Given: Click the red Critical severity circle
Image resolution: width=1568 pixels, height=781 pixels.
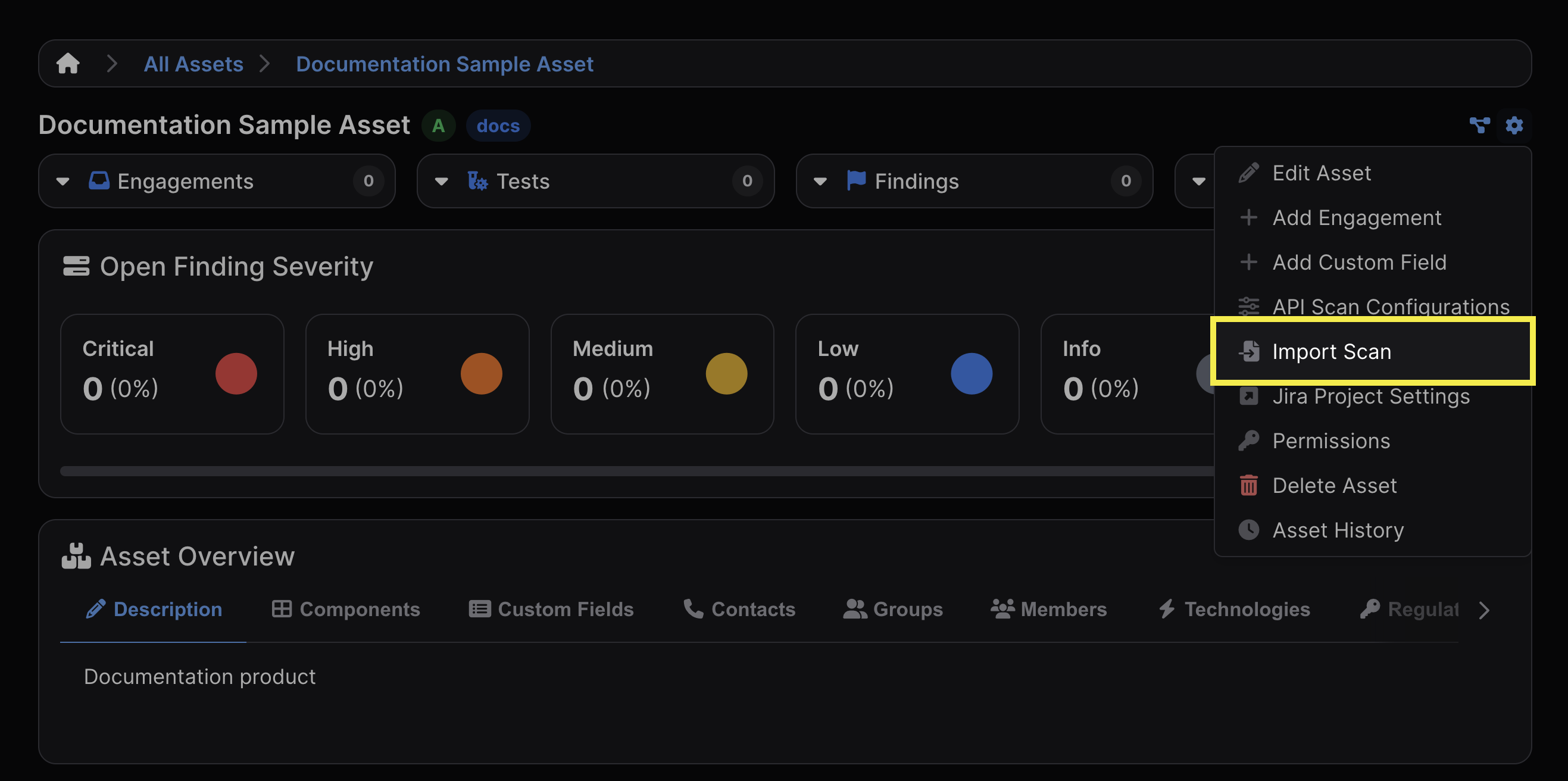Looking at the screenshot, I should pyautogui.click(x=236, y=374).
